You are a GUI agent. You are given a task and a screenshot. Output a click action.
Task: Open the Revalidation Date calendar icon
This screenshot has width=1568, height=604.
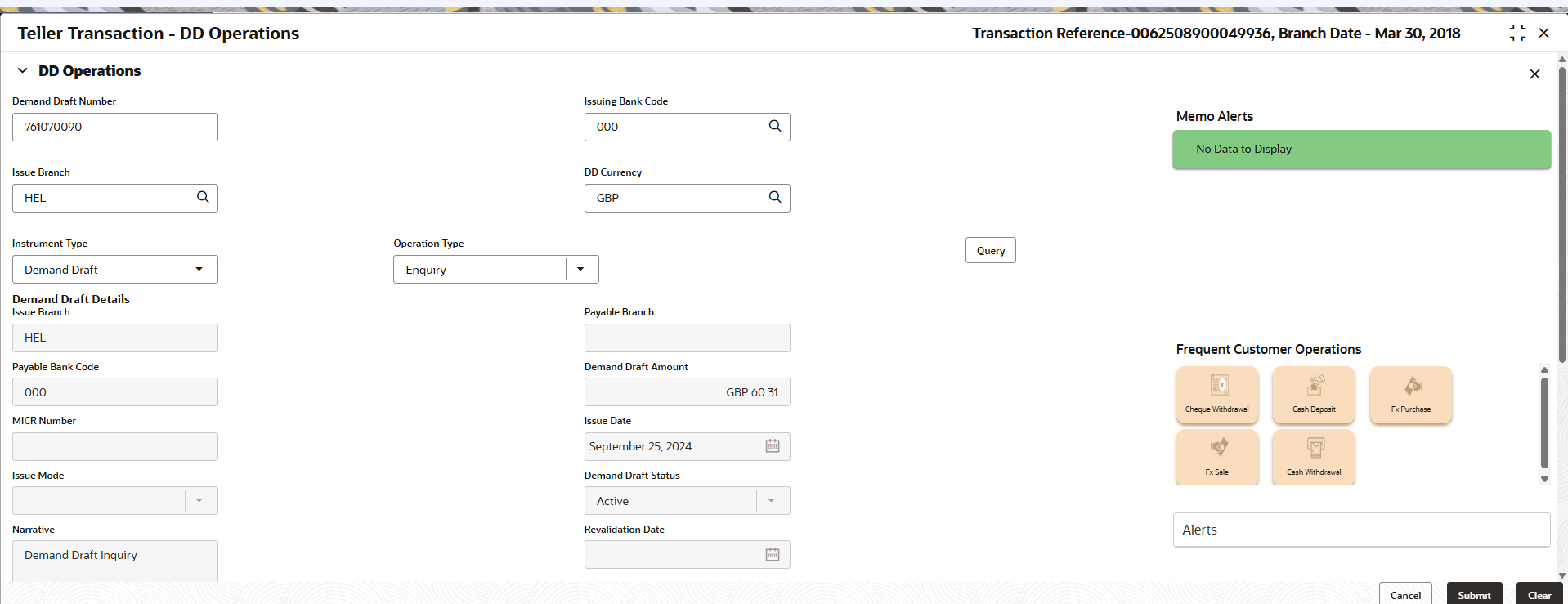(x=773, y=554)
